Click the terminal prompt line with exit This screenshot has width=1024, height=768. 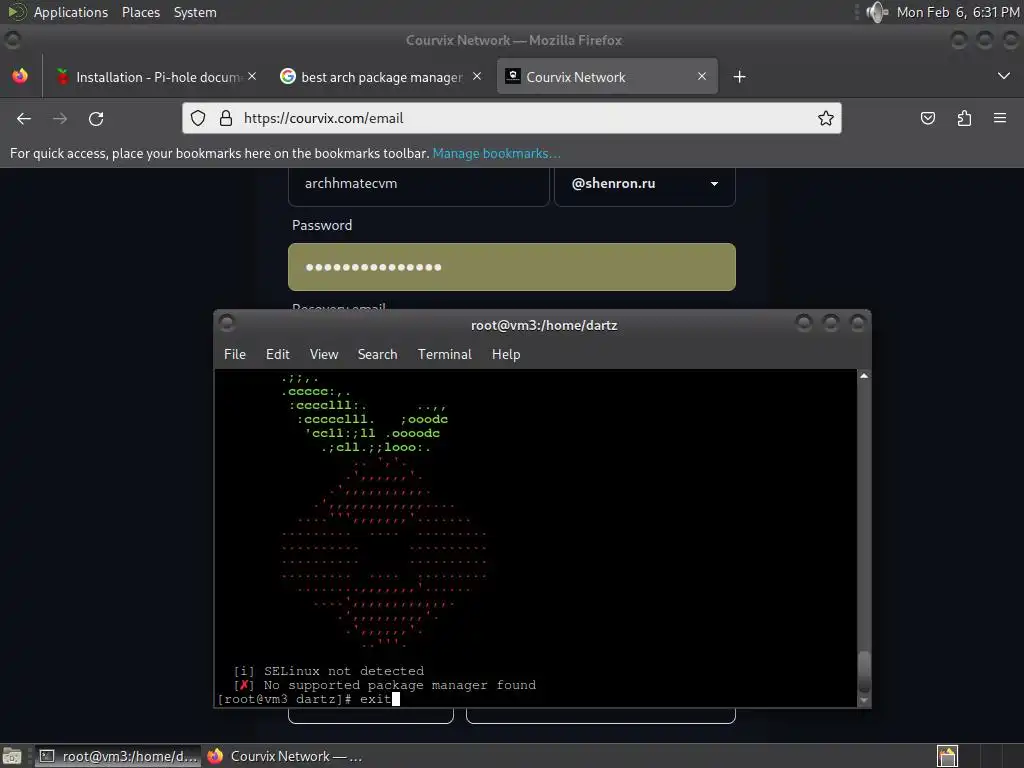[308, 699]
